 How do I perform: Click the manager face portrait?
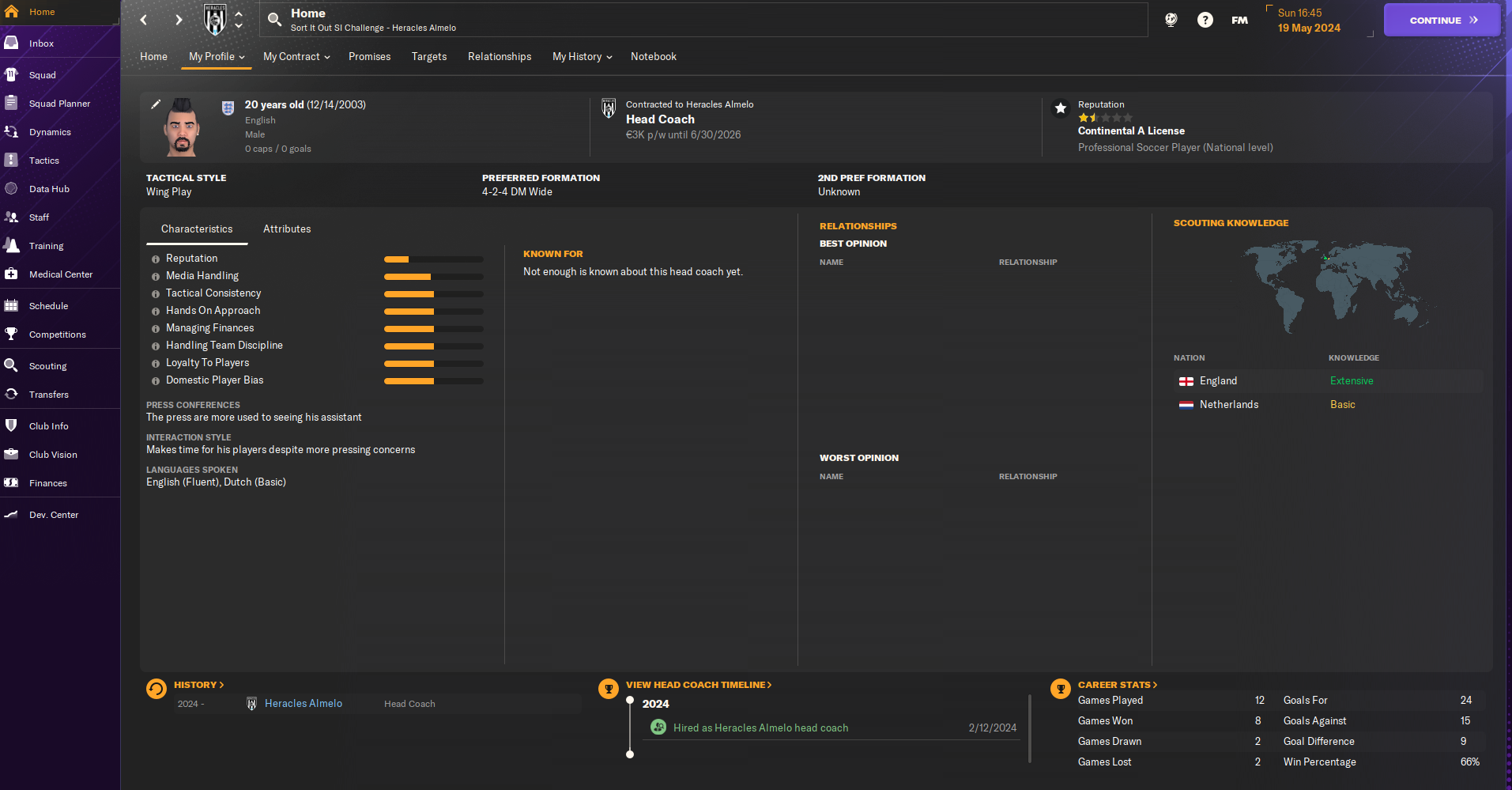182,127
